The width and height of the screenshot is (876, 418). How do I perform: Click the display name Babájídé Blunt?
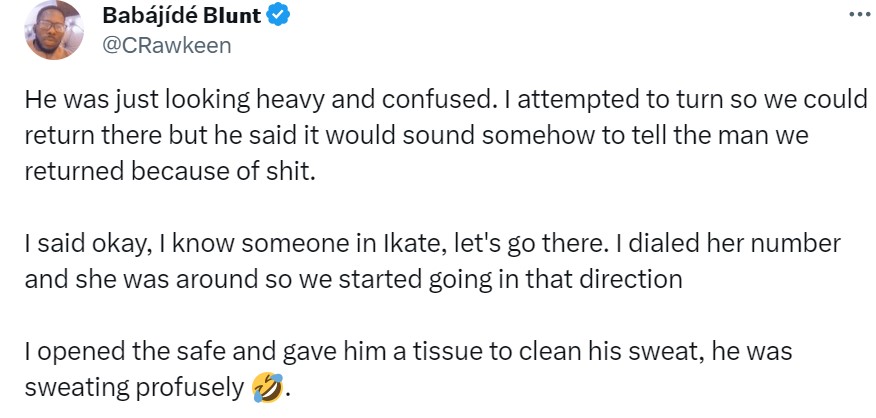tap(183, 17)
